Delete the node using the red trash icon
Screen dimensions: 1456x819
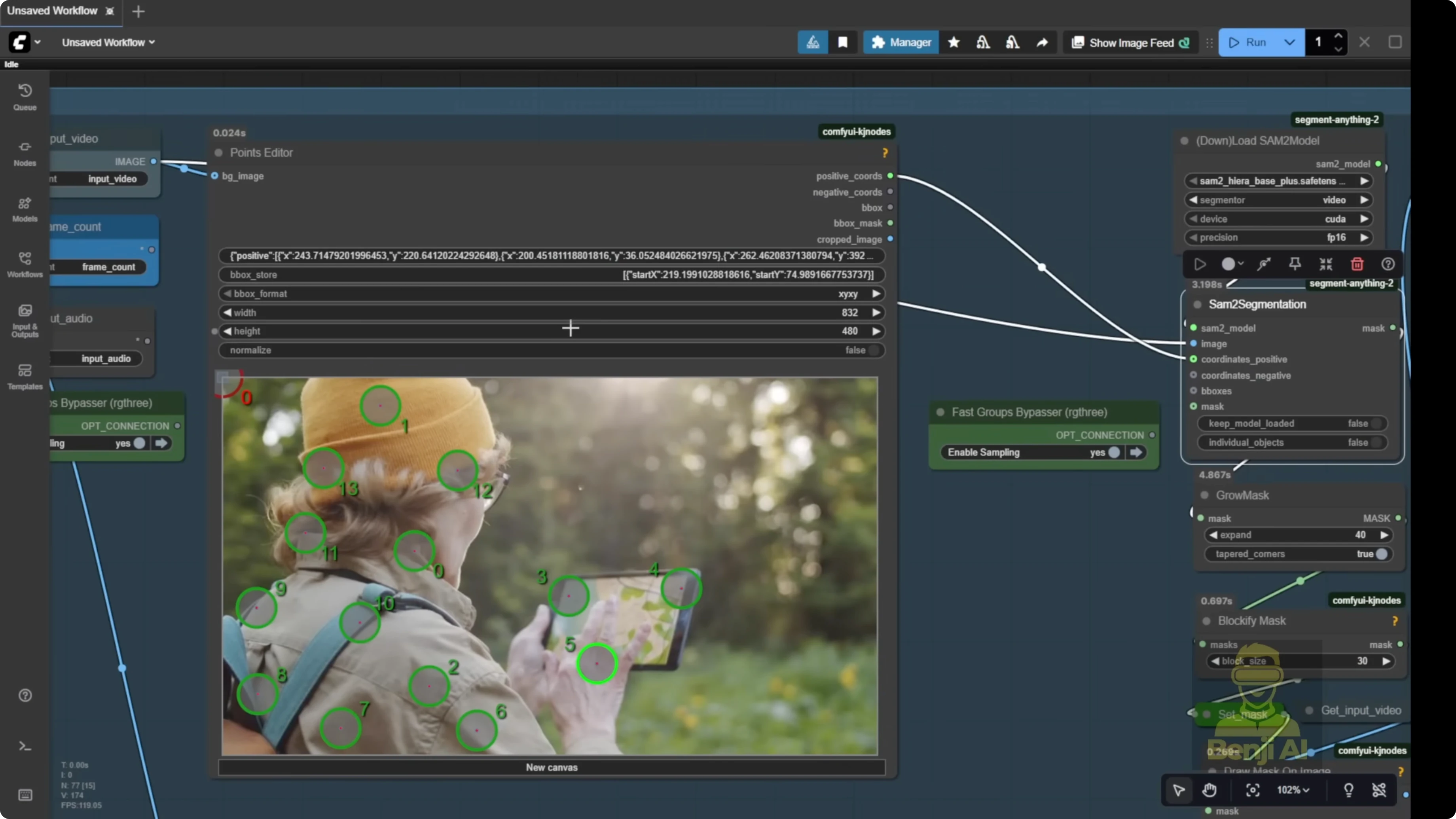pyautogui.click(x=1357, y=264)
